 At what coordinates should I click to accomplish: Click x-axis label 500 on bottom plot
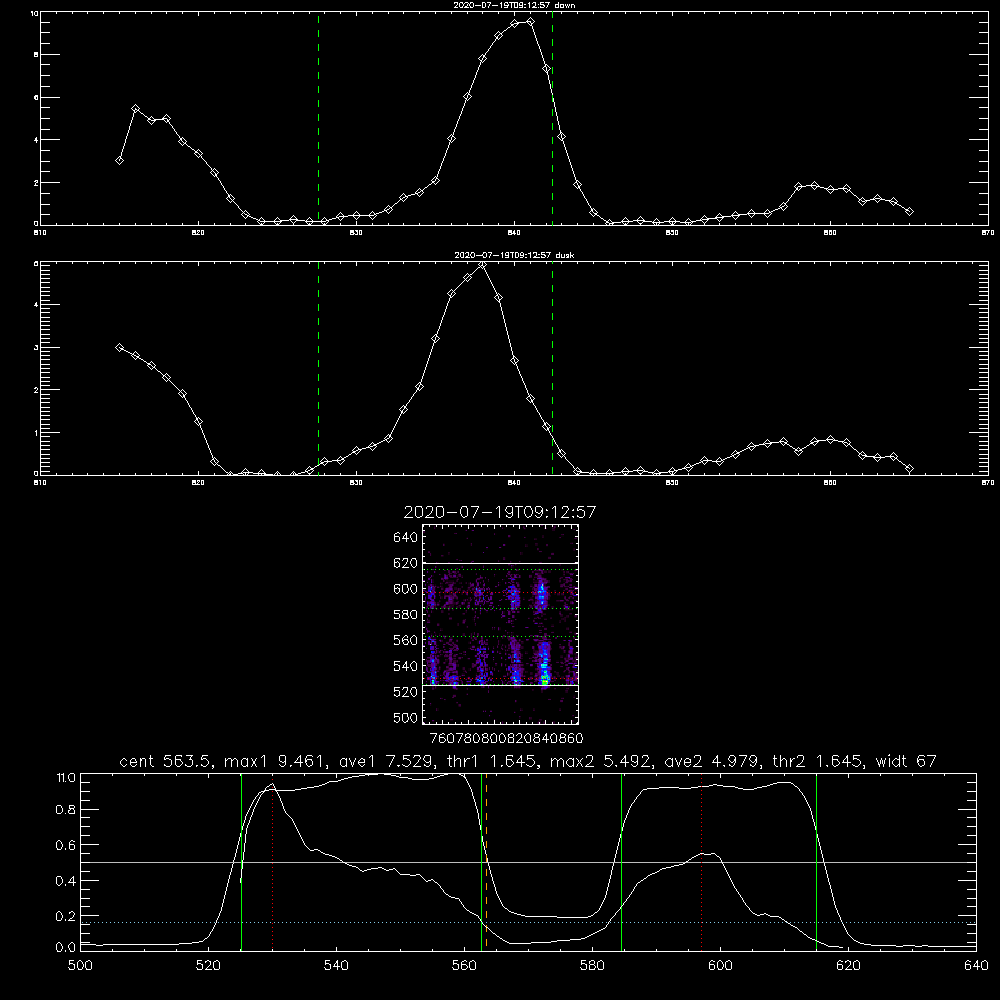[x=80, y=966]
